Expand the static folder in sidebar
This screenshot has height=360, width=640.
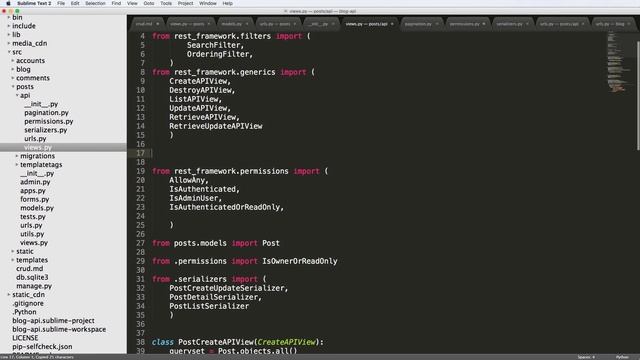(x=13, y=251)
